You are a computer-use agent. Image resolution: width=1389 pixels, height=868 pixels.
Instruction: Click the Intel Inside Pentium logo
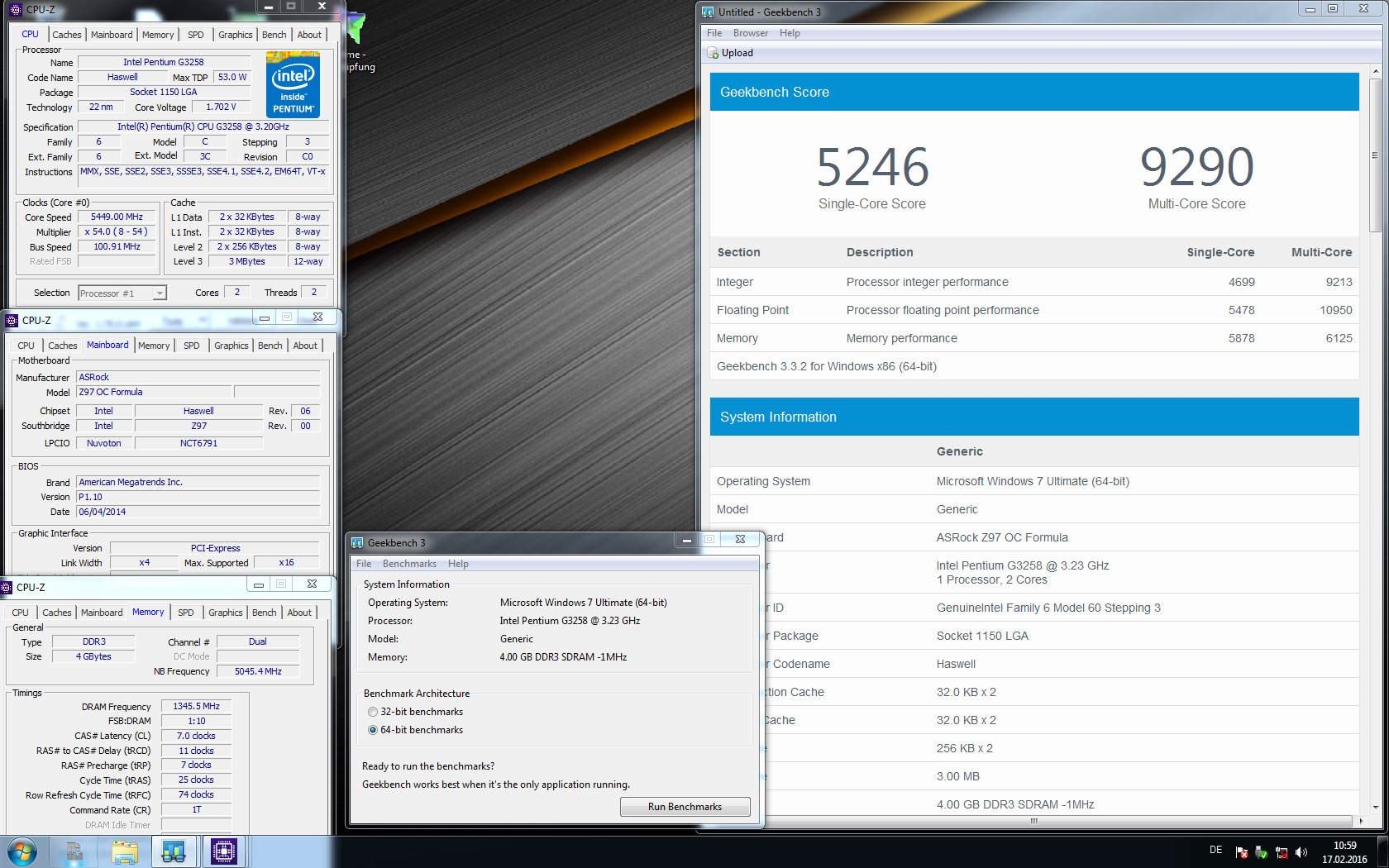293,84
